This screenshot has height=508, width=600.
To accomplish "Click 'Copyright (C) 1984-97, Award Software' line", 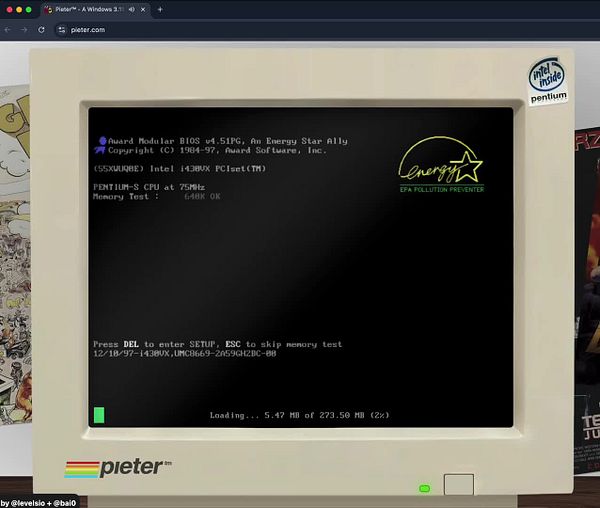I will pos(217,150).
